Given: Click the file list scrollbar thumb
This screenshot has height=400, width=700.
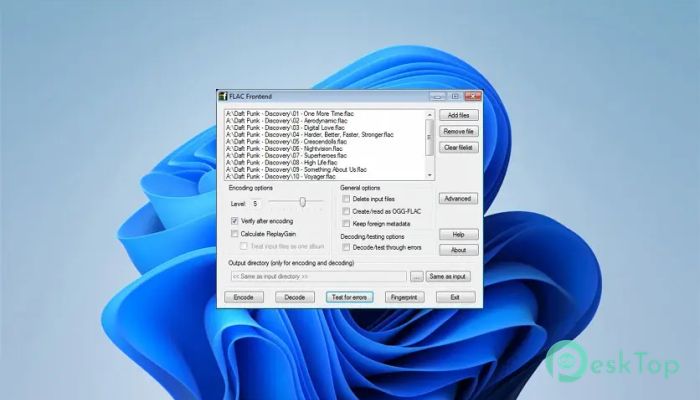Looking at the screenshot, I should coord(429,137).
